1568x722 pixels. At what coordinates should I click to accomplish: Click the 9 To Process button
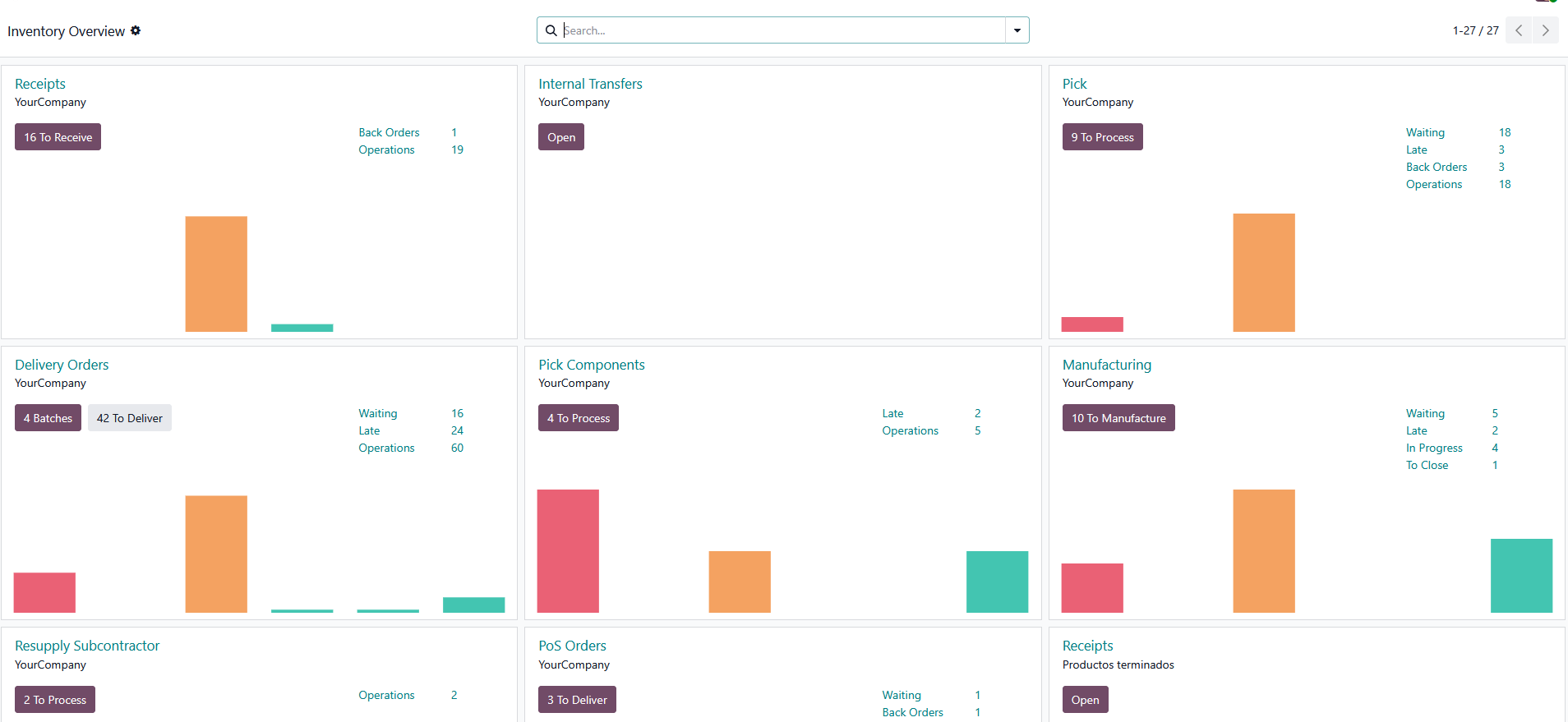(x=1102, y=137)
